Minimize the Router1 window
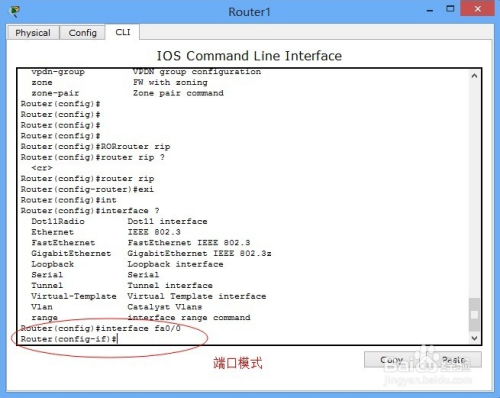Image resolution: width=500 pixels, height=398 pixels. (x=430, y=11)
